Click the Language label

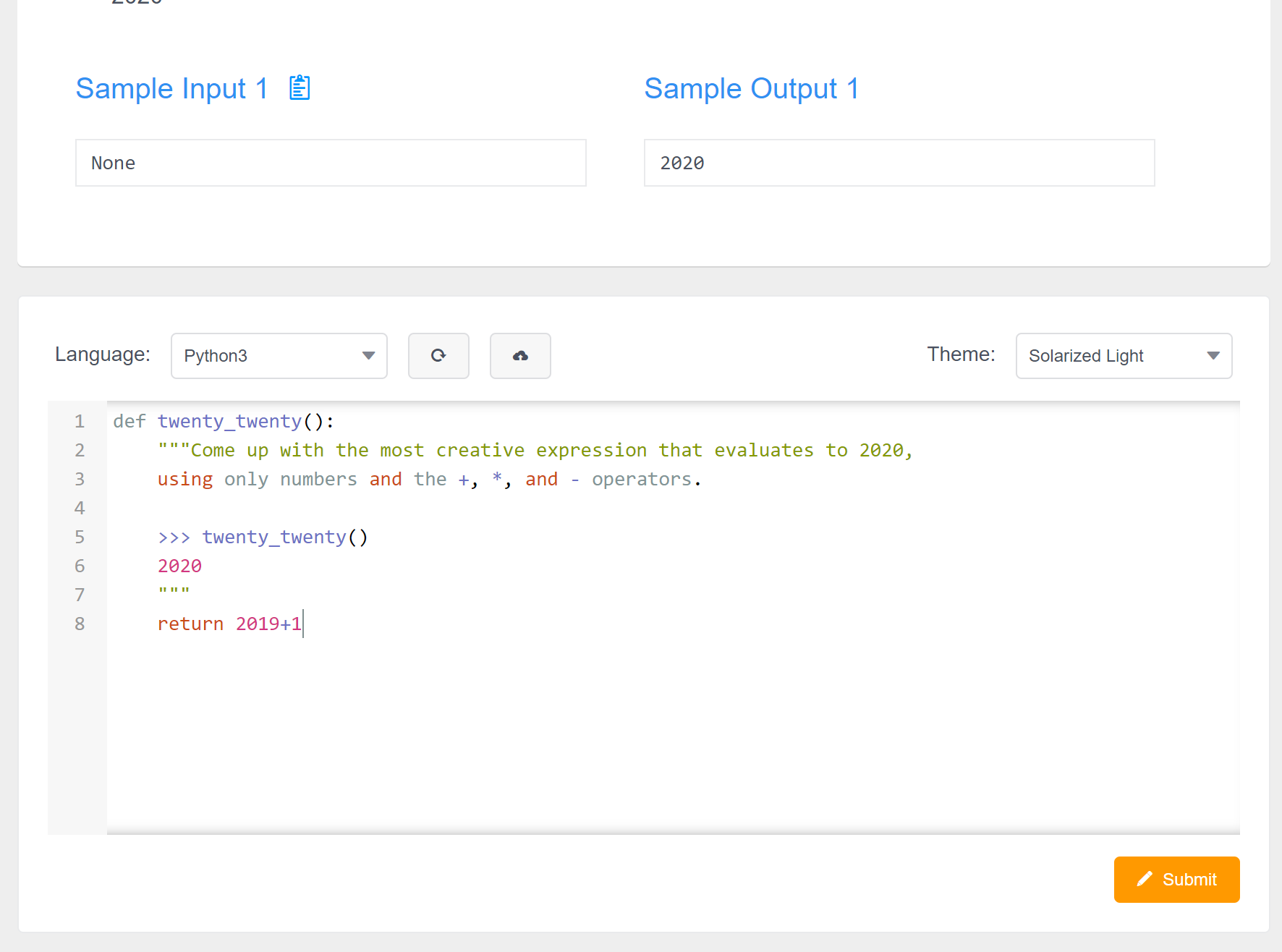103,354
